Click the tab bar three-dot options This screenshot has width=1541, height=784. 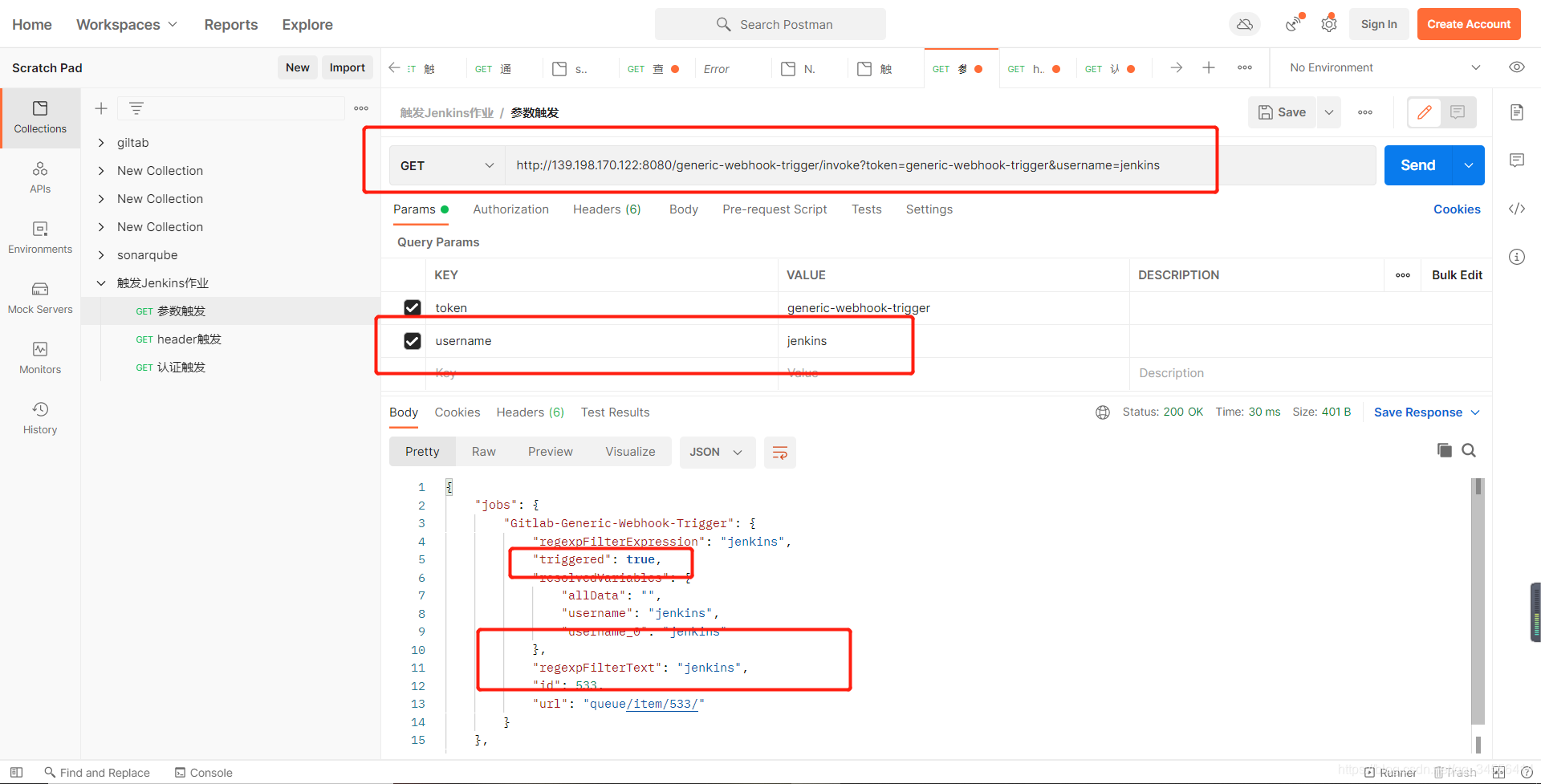pos(1245,67)
